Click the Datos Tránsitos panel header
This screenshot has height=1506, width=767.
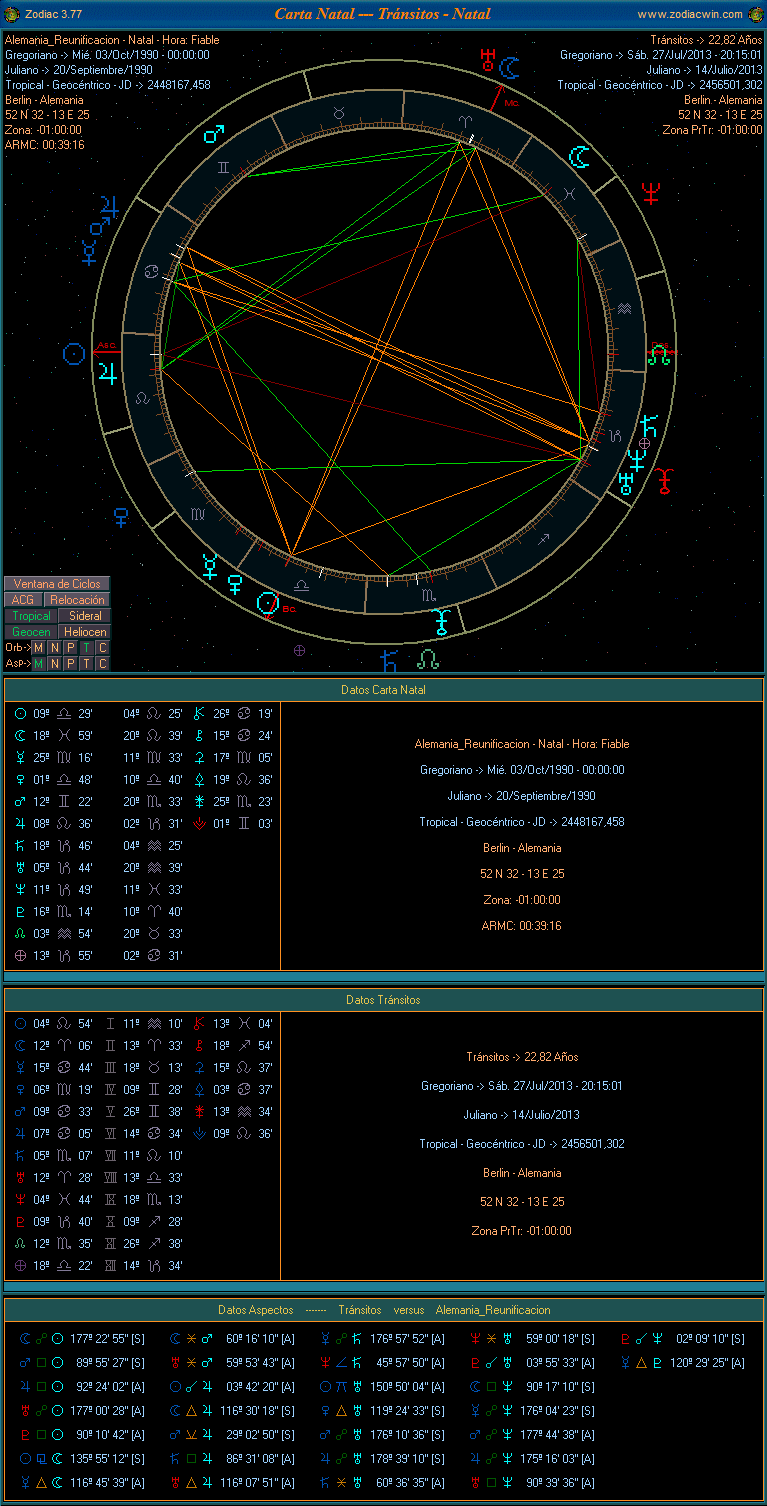(x=383, y=1000)
